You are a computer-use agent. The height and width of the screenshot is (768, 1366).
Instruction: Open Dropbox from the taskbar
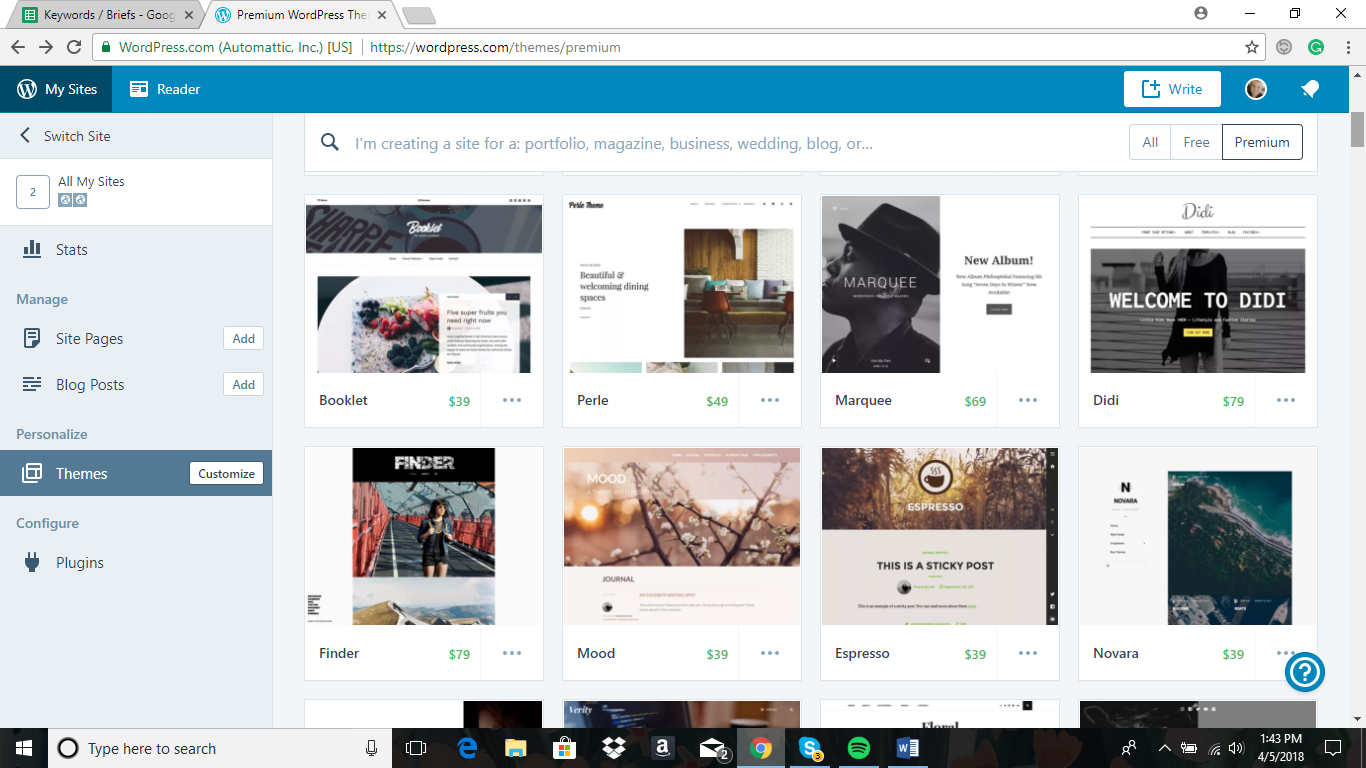point(614,748)
